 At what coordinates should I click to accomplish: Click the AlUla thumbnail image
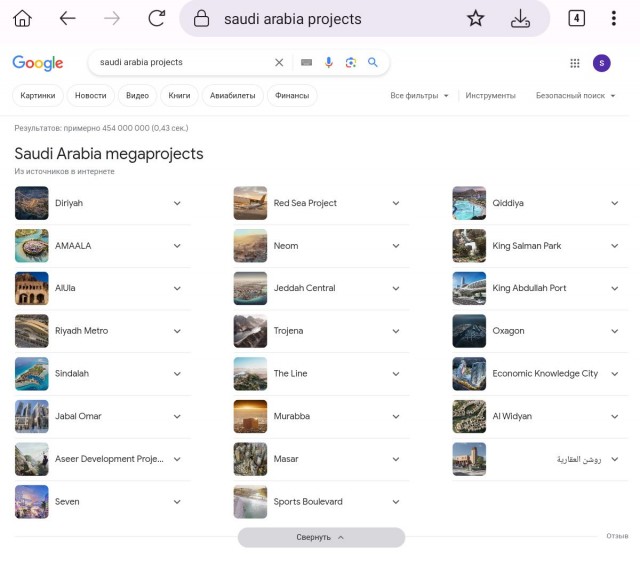31,288
